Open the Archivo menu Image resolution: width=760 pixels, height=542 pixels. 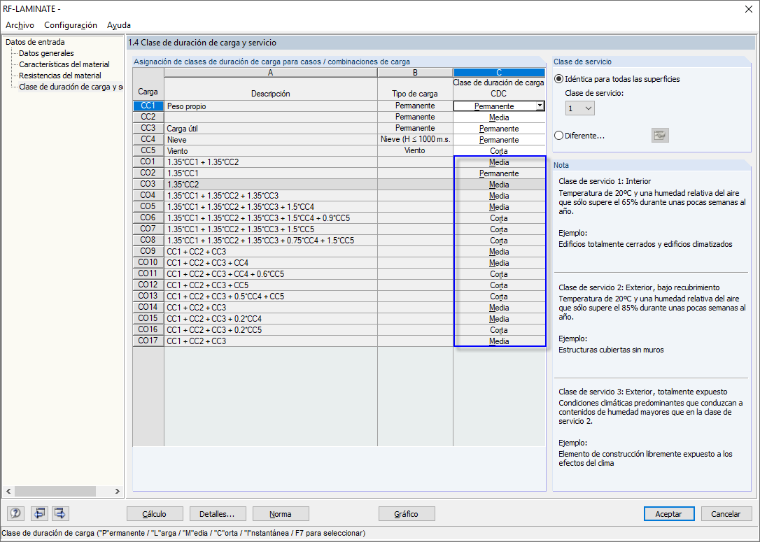click(20, 25)
